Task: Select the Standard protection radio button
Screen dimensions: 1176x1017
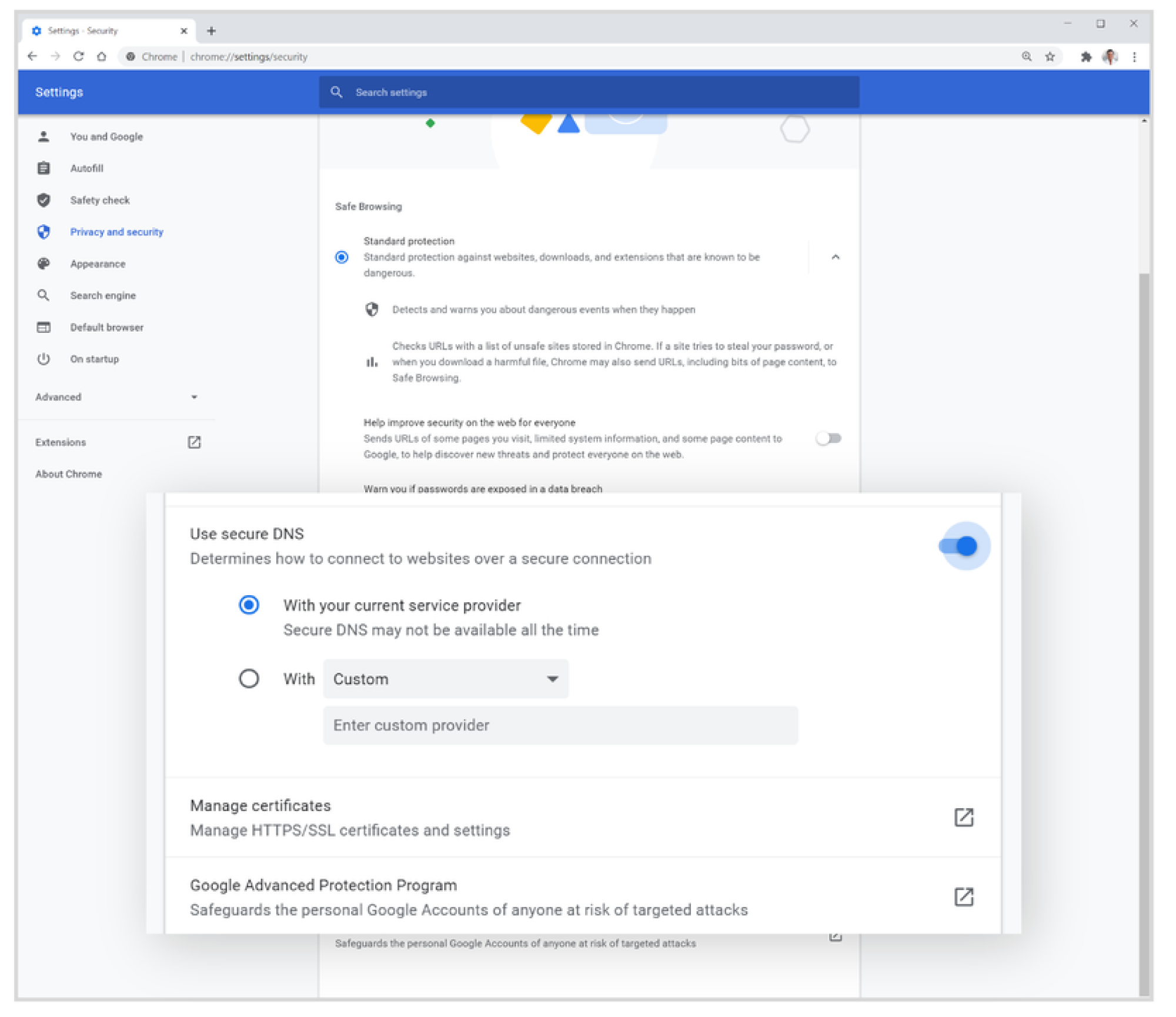Action: pos(342,257)
